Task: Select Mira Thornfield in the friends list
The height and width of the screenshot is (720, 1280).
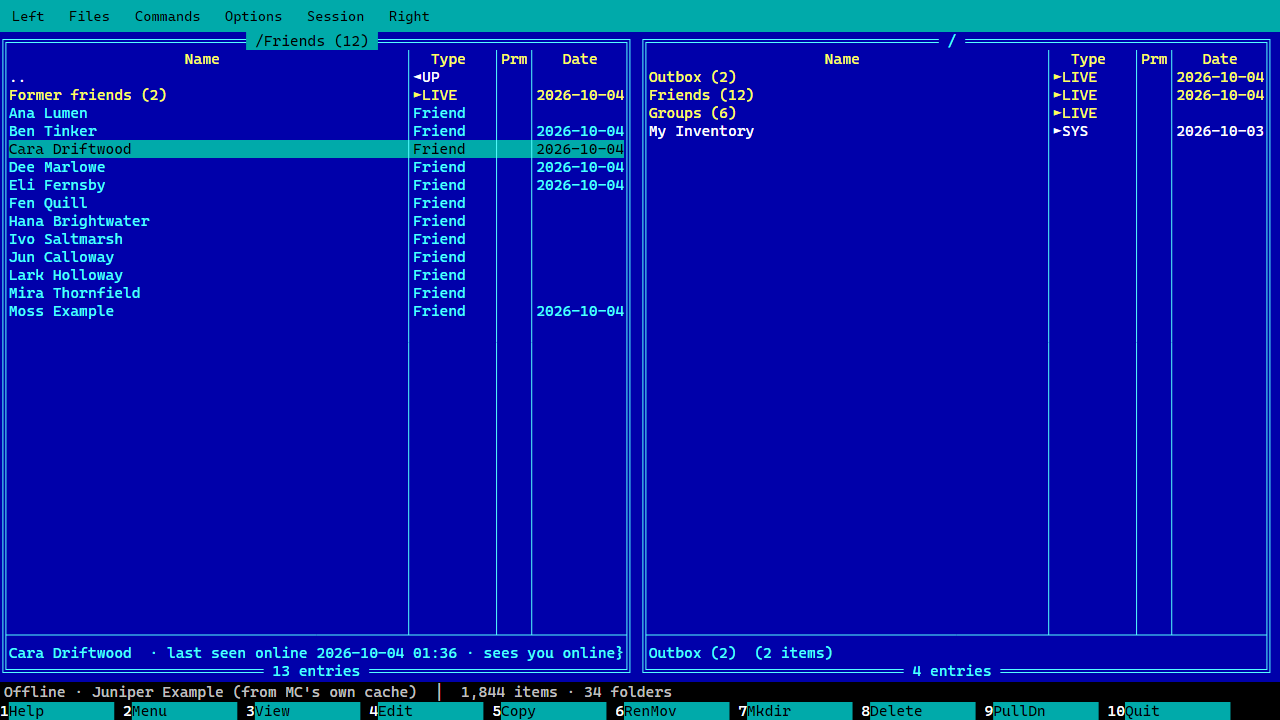Action: click(316, 293)
